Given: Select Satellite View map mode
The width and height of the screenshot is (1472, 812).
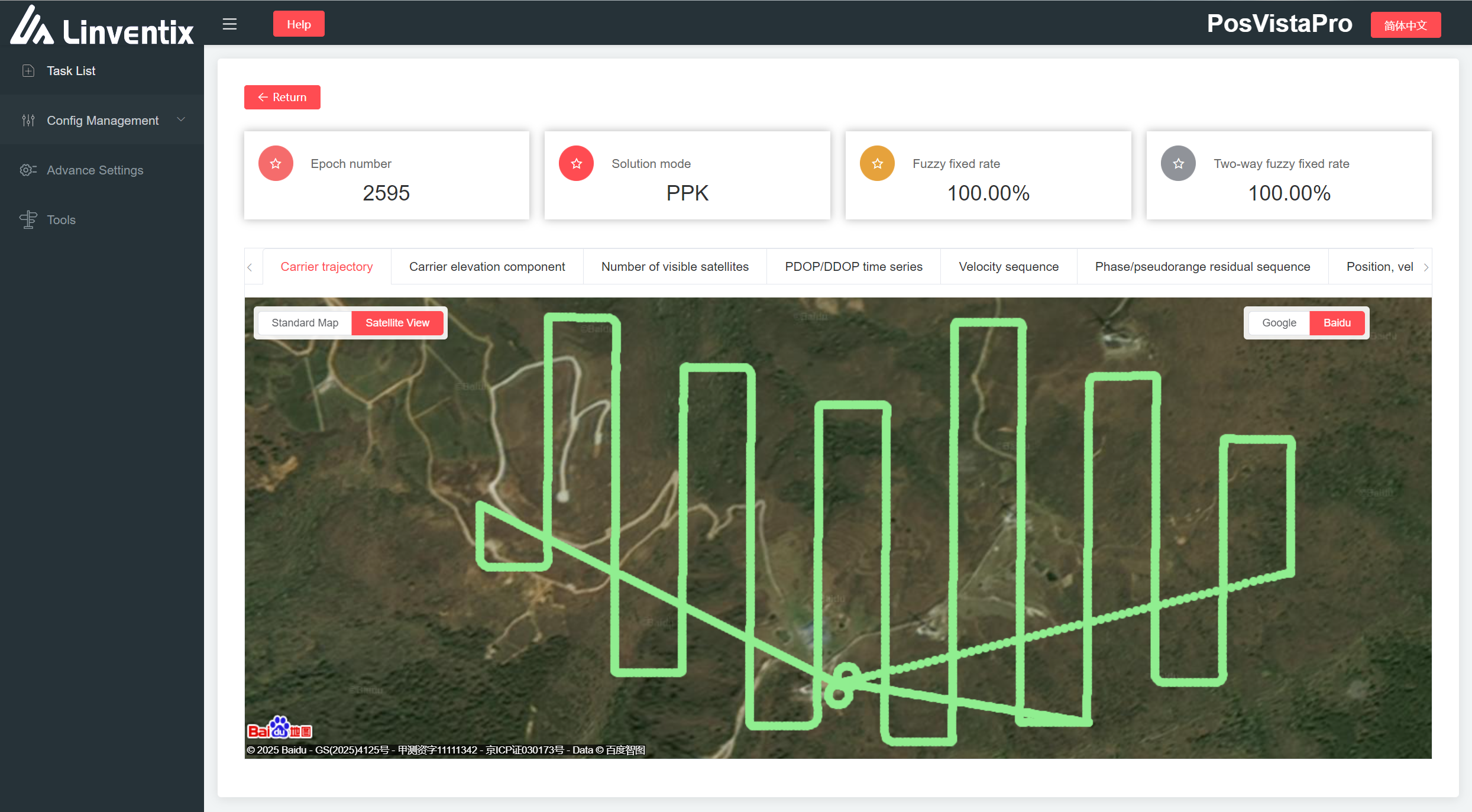Looking at the screenshot, I should click(x=397, y=323).
